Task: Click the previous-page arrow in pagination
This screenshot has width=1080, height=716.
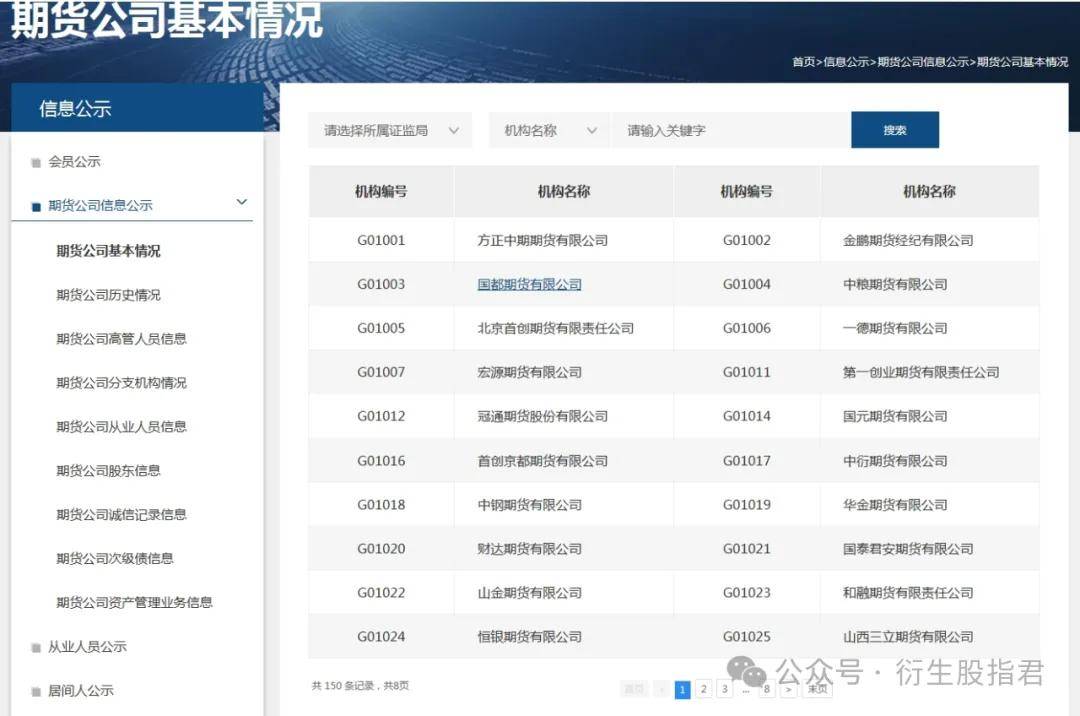Action: click(662, 689)
